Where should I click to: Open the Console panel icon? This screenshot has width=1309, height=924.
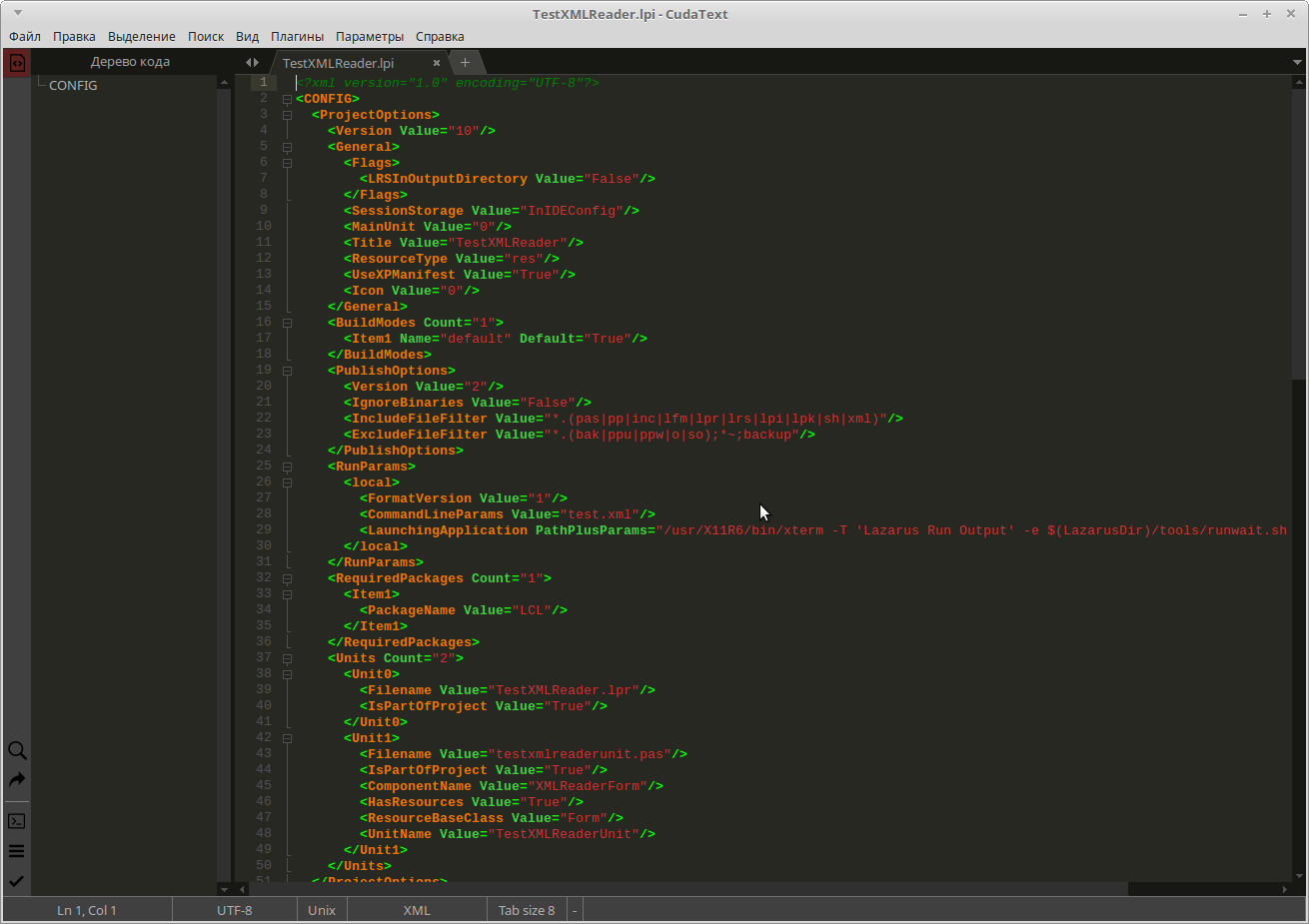[x=17, y=821]
